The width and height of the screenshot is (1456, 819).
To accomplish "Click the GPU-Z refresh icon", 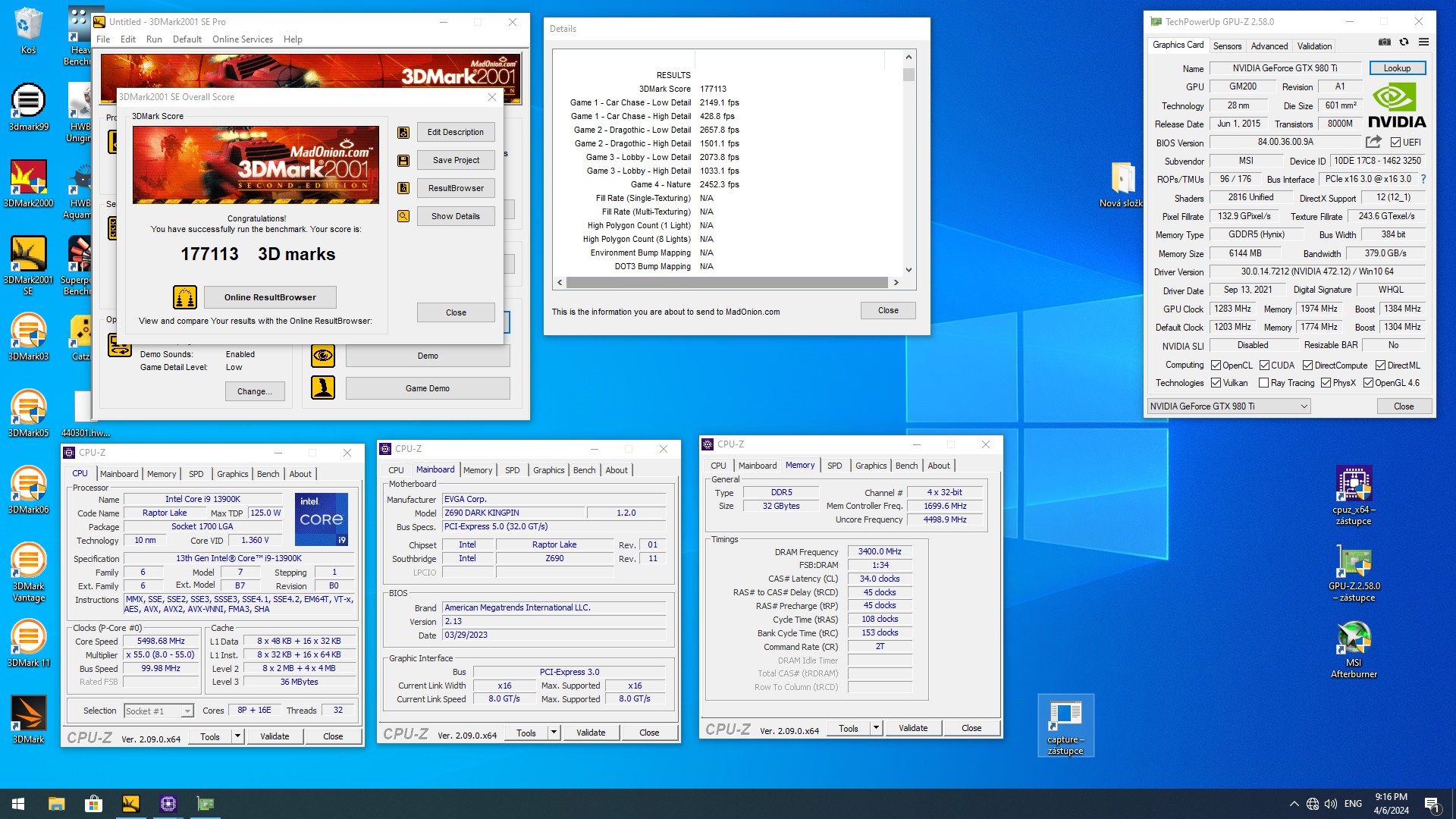I will click(x=1404, y=42).
